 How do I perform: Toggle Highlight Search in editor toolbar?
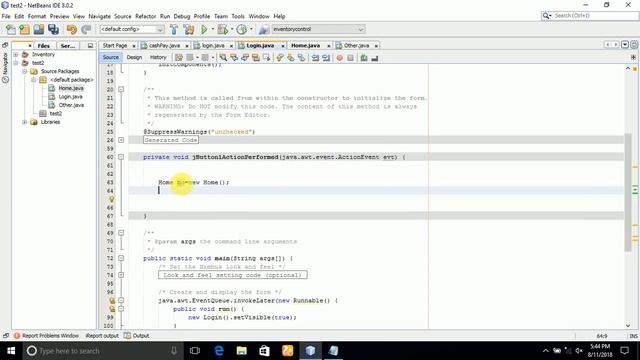(x=256, y=58)
